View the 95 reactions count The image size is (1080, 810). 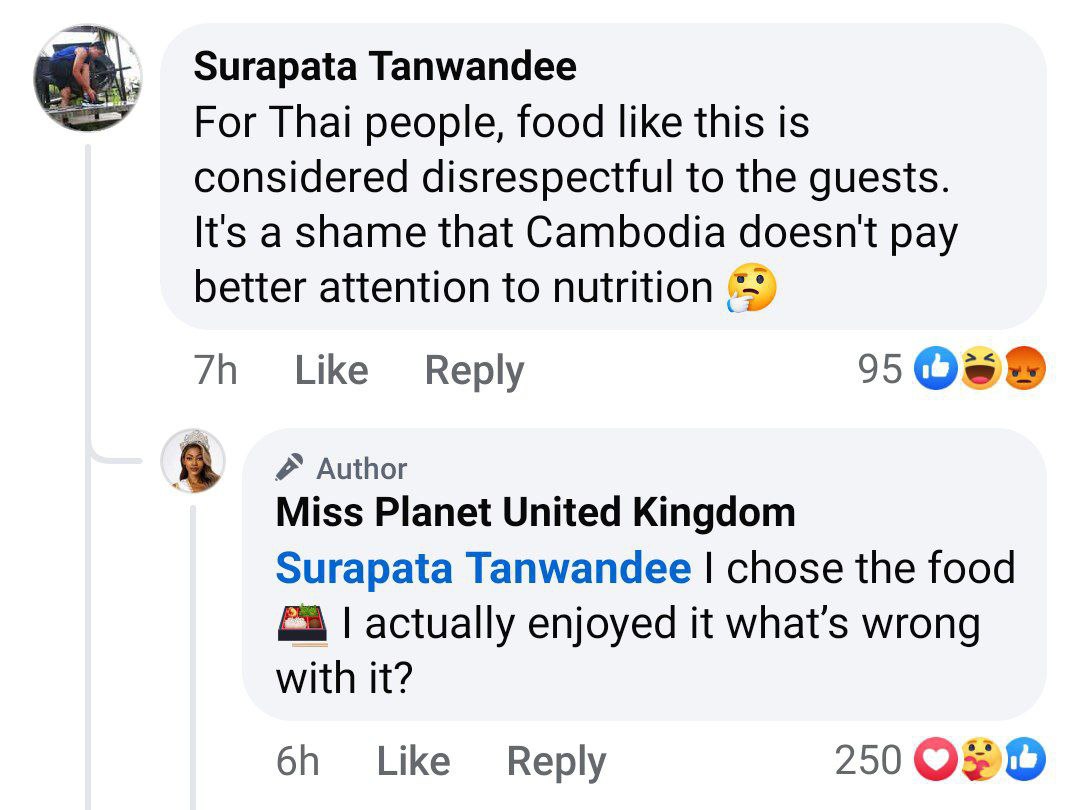pos(880,370)
